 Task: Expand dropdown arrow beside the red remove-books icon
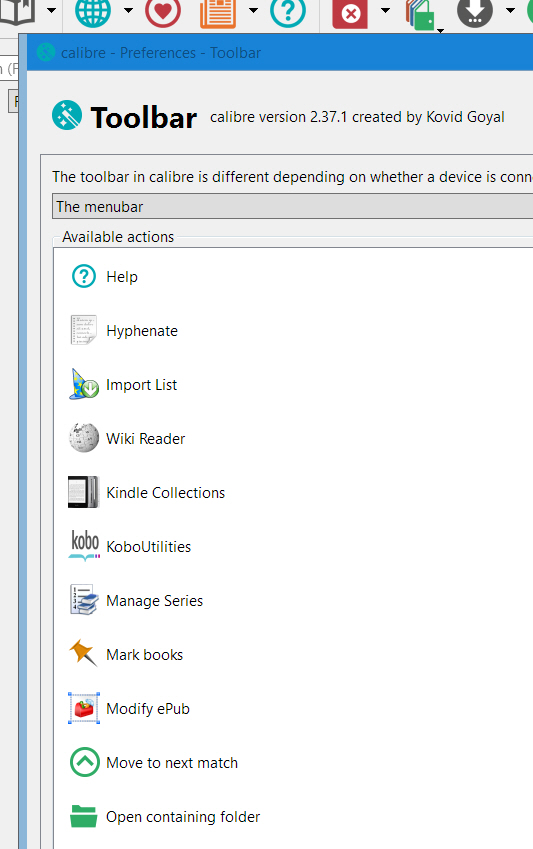point(385,10)
